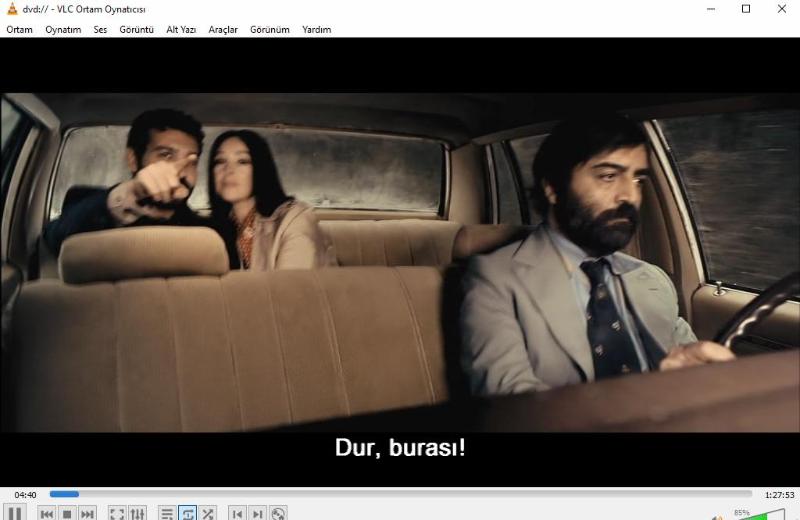Toggle fullscreen video mode

[117, 513]
